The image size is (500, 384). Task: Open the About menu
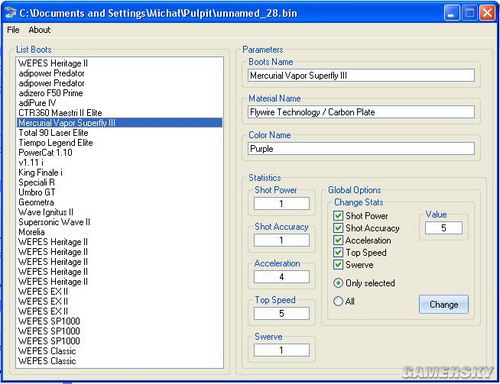tap(39, 30)
